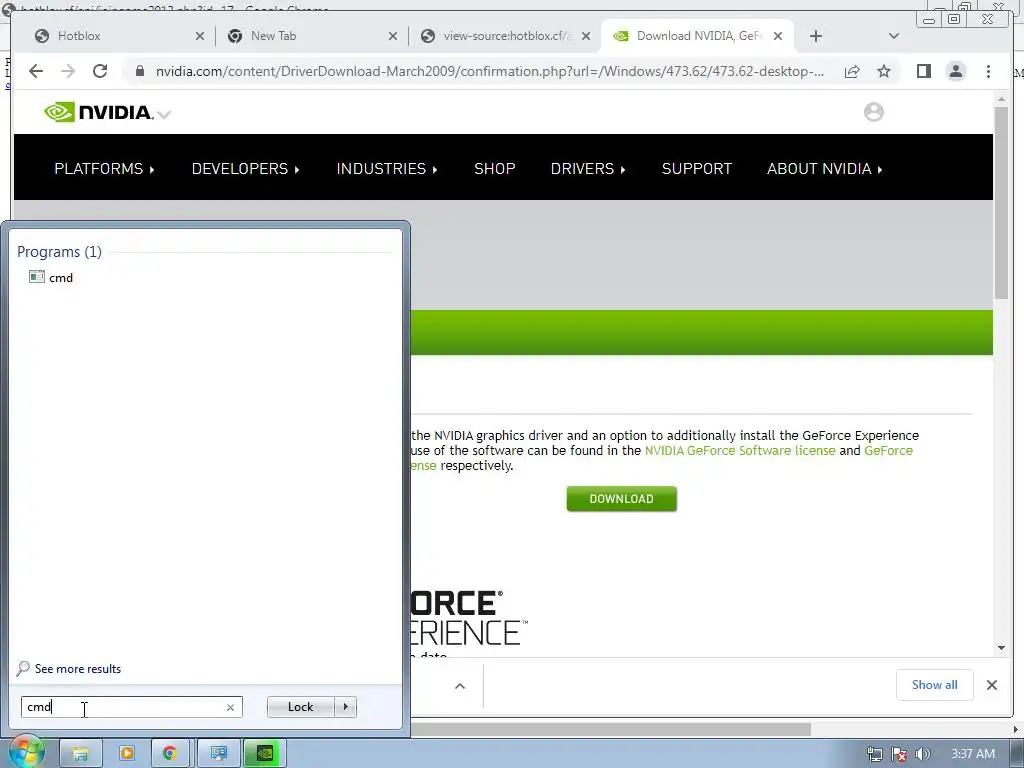The width and height of the screenshot is (1024, 768).
Task: Click the green DOWNLOAD button
Action: (622, 499)
